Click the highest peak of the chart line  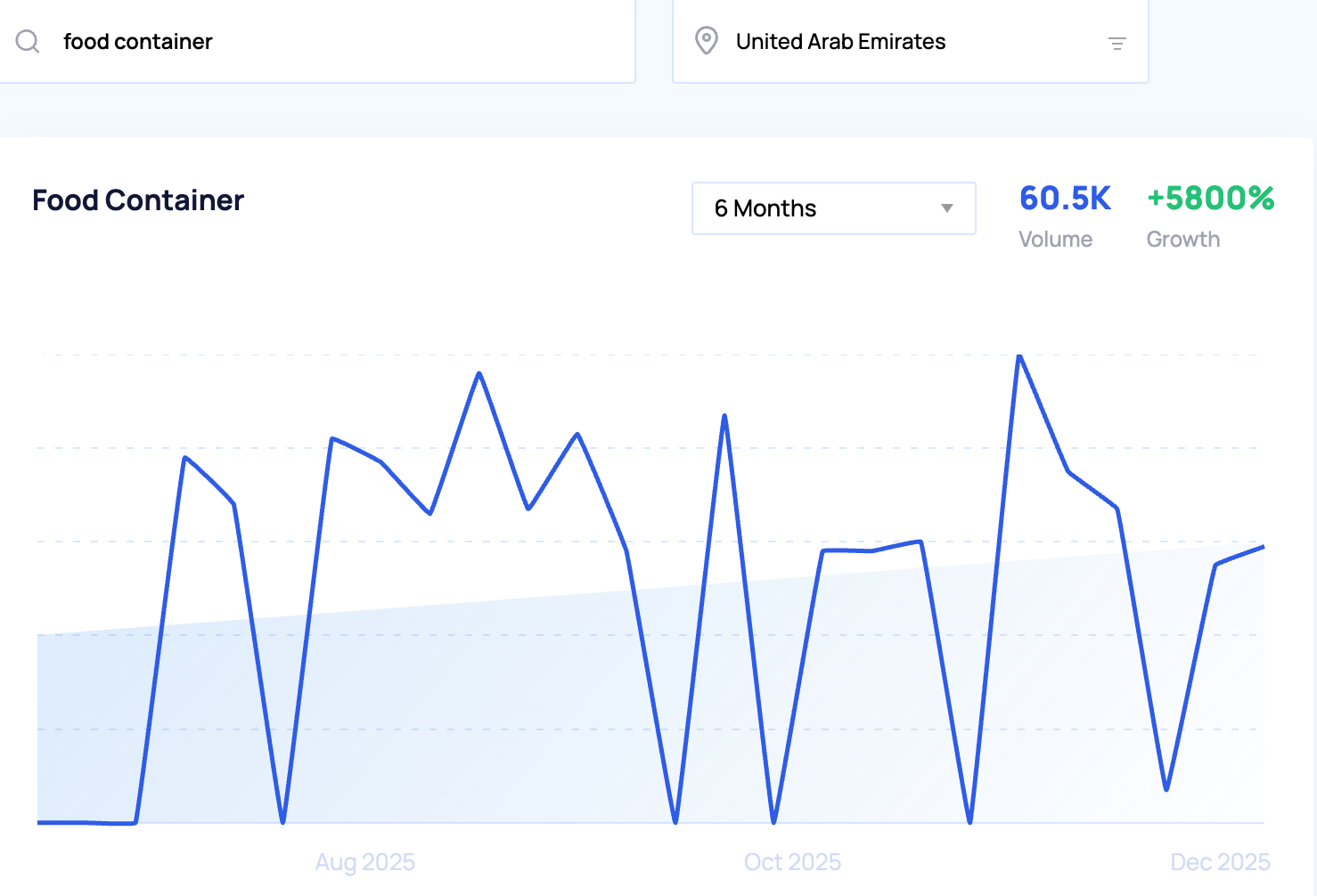[1019, 356]
